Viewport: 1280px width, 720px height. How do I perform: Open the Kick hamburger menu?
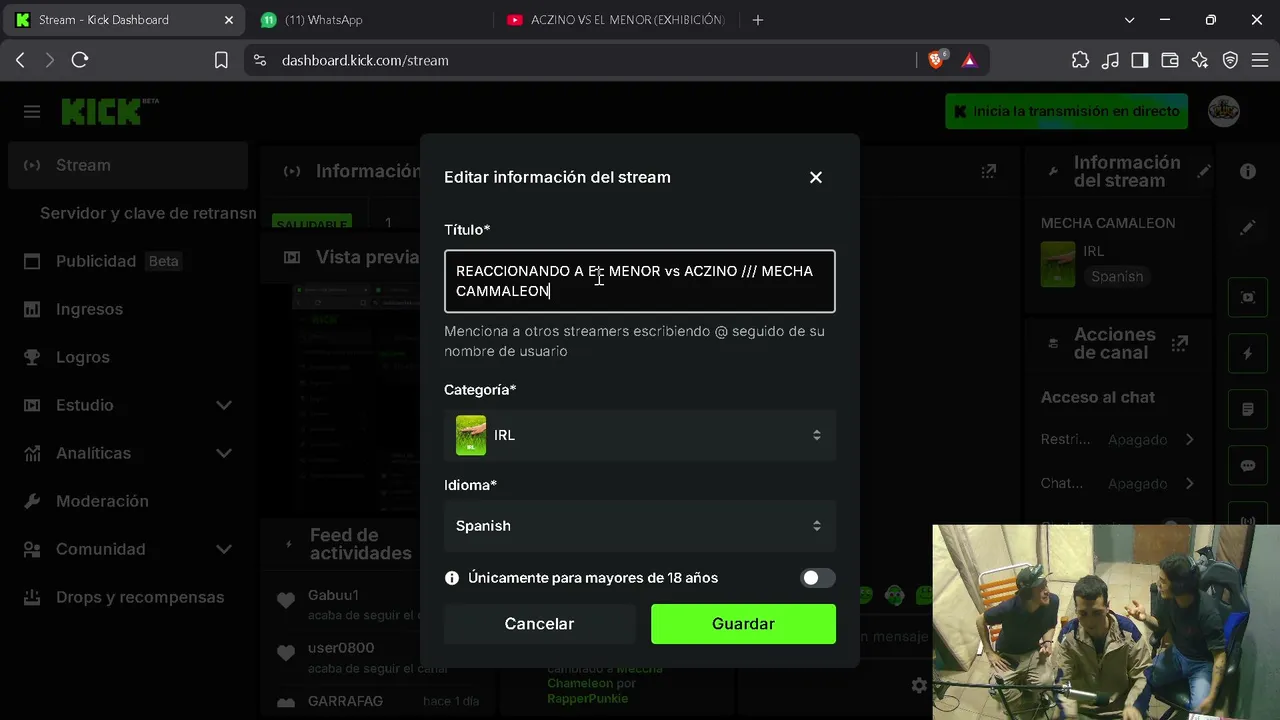tap(32, 112)
